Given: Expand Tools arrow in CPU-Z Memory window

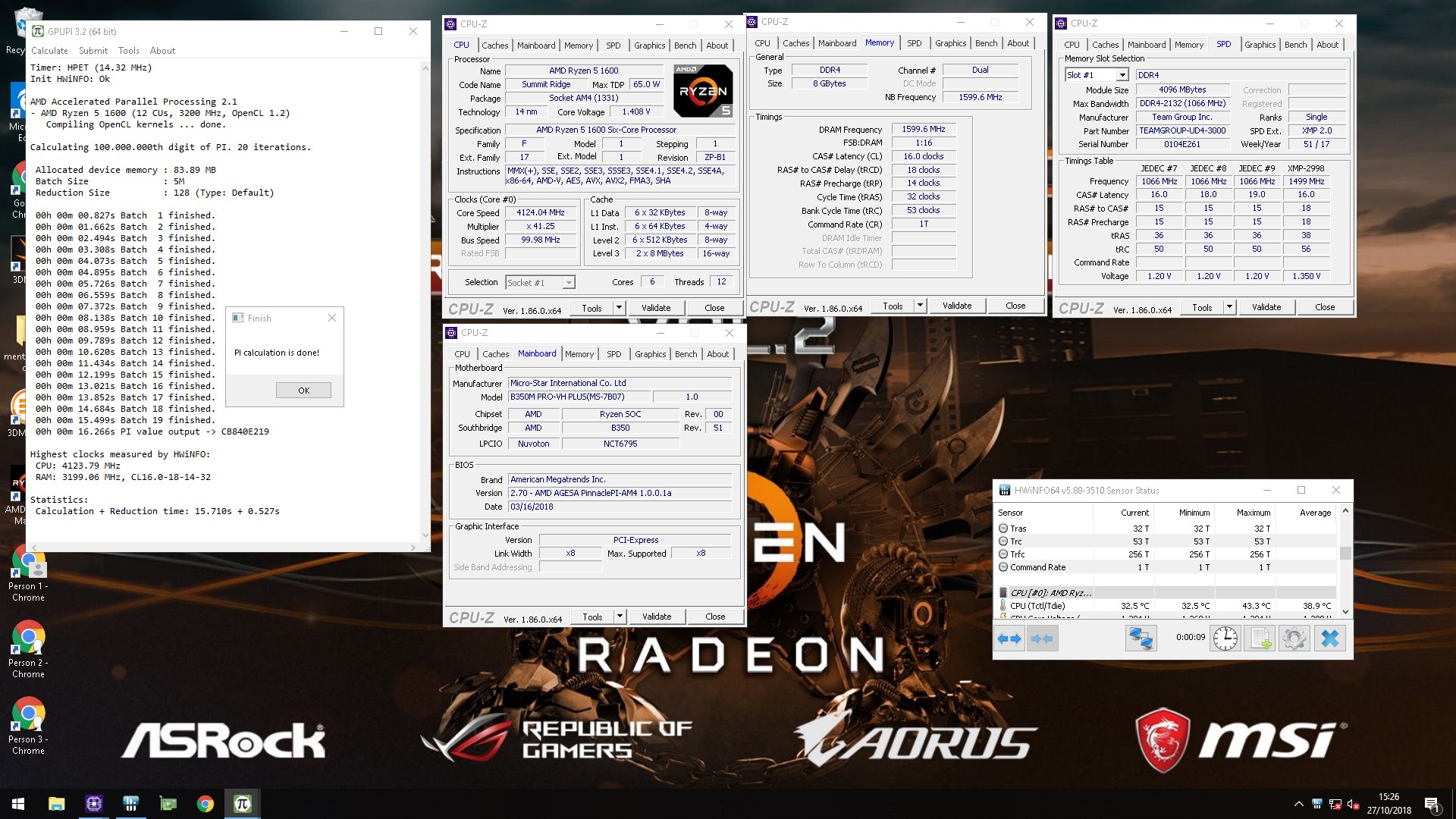Looking at the screenshot, I should coord(920,306).
